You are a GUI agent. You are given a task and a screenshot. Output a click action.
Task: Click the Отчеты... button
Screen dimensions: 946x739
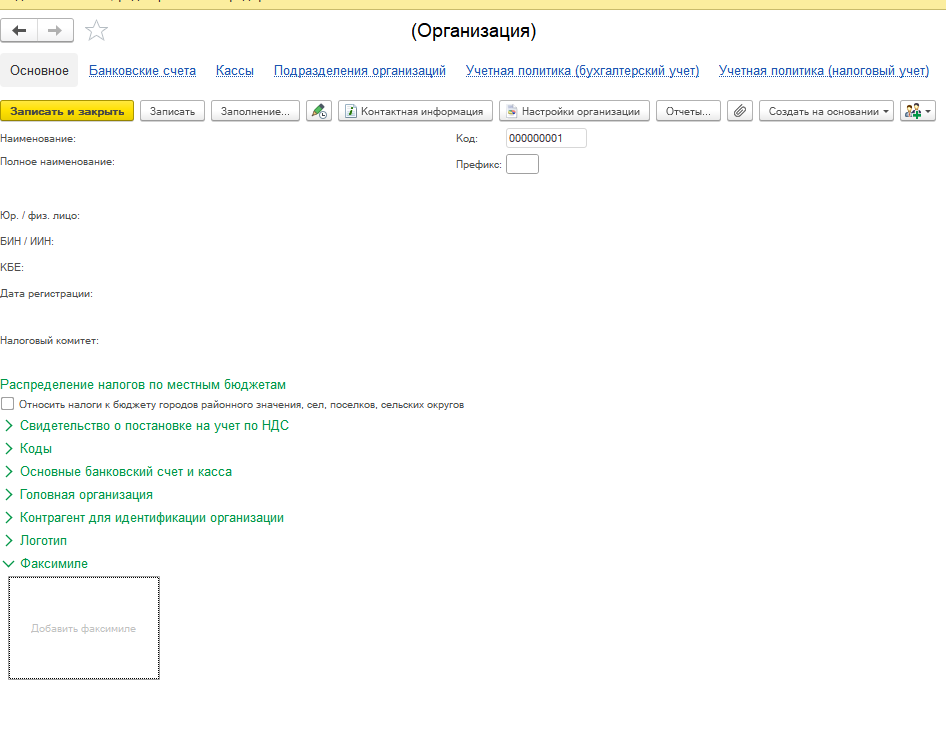tap(688, 111)
